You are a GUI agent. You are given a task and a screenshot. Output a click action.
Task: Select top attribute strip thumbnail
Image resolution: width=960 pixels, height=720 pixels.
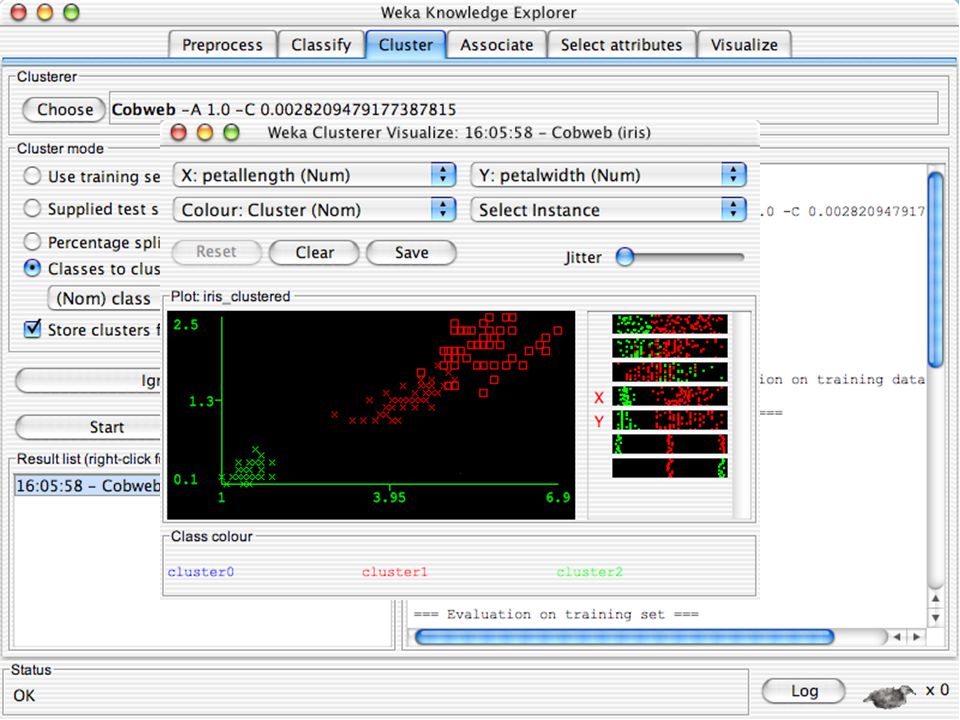(x=670, y=324)
